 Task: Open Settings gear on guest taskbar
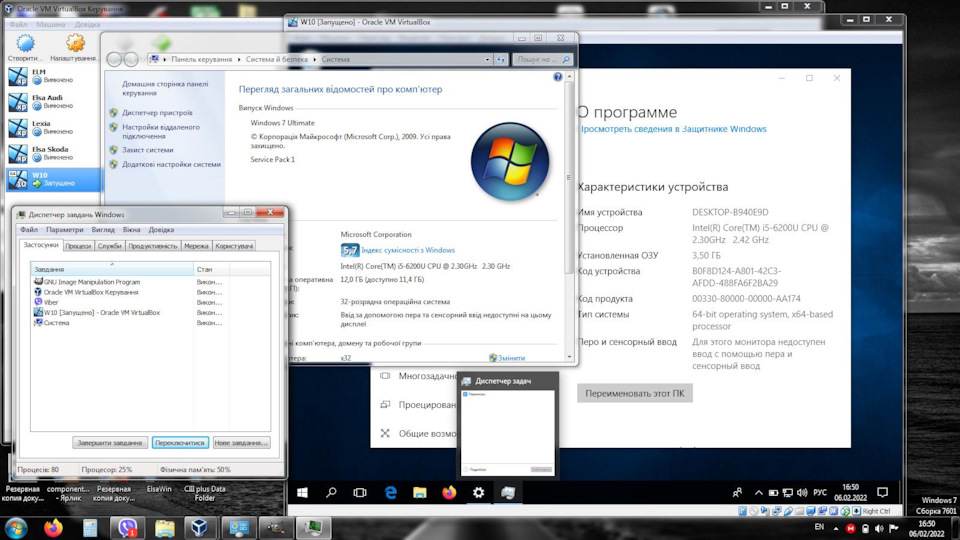(x=478, y=492)
